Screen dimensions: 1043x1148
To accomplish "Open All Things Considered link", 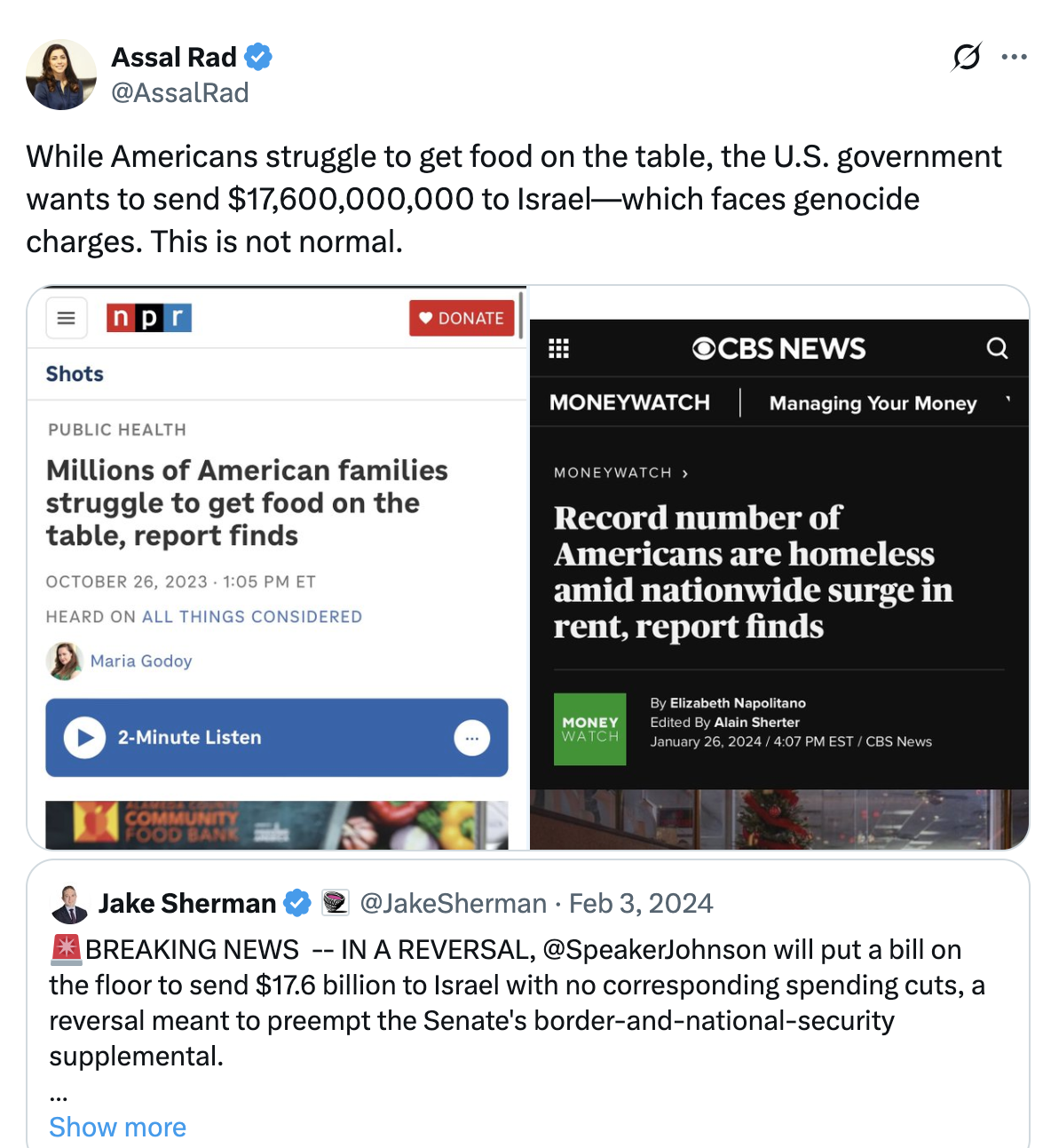I will pos(252,616).
